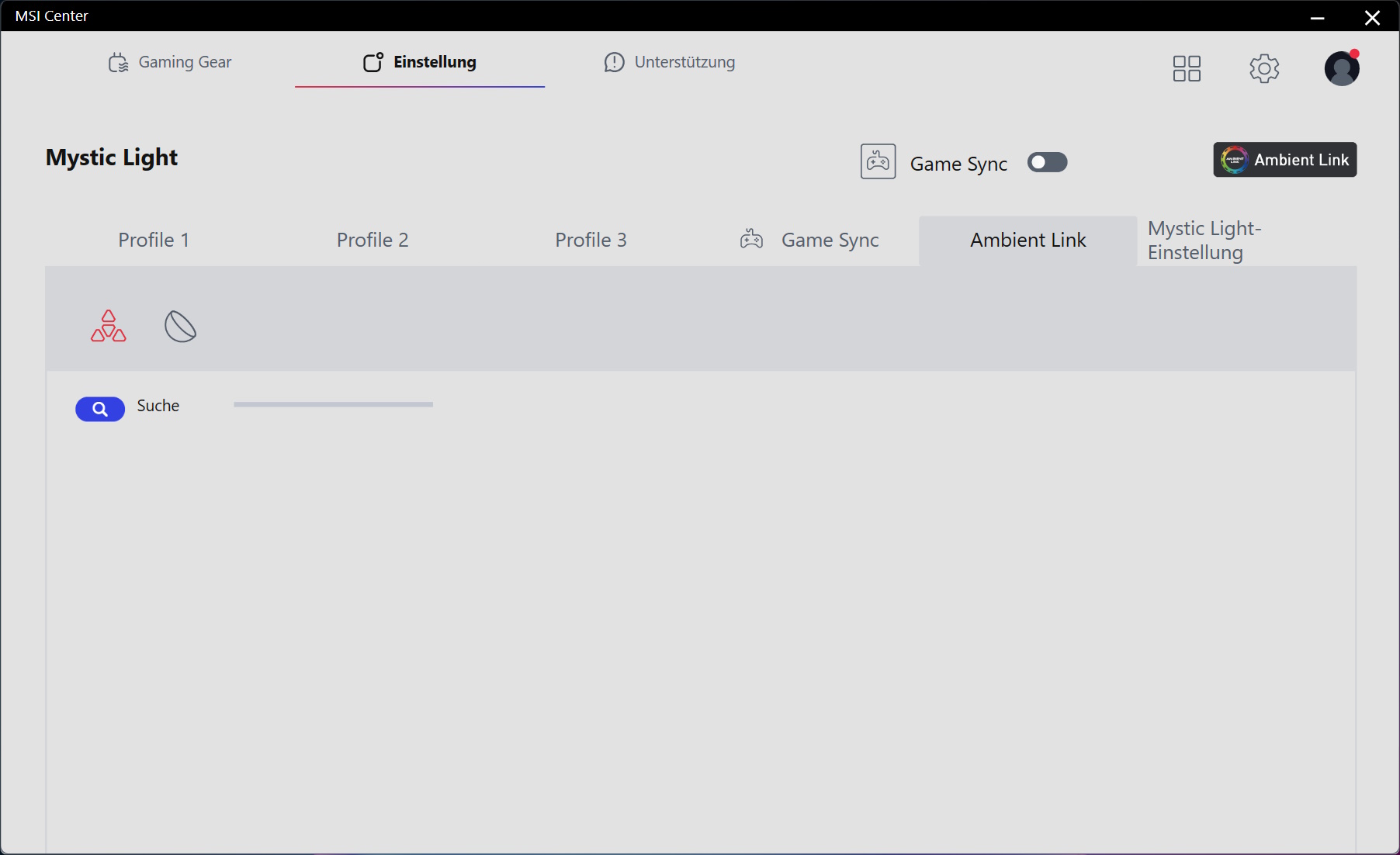Image resolution: width=1400 pixels, height=855 pixels.
Task: Click the gamepad icon beside Game Sync toggle
Action: coord(878,161)
